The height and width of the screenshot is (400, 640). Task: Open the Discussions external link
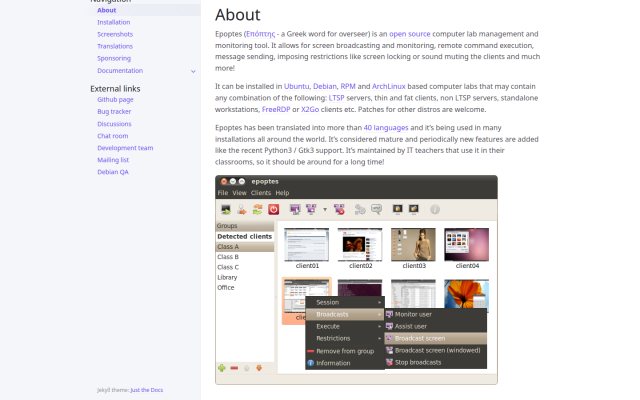[x=114, y=124]
